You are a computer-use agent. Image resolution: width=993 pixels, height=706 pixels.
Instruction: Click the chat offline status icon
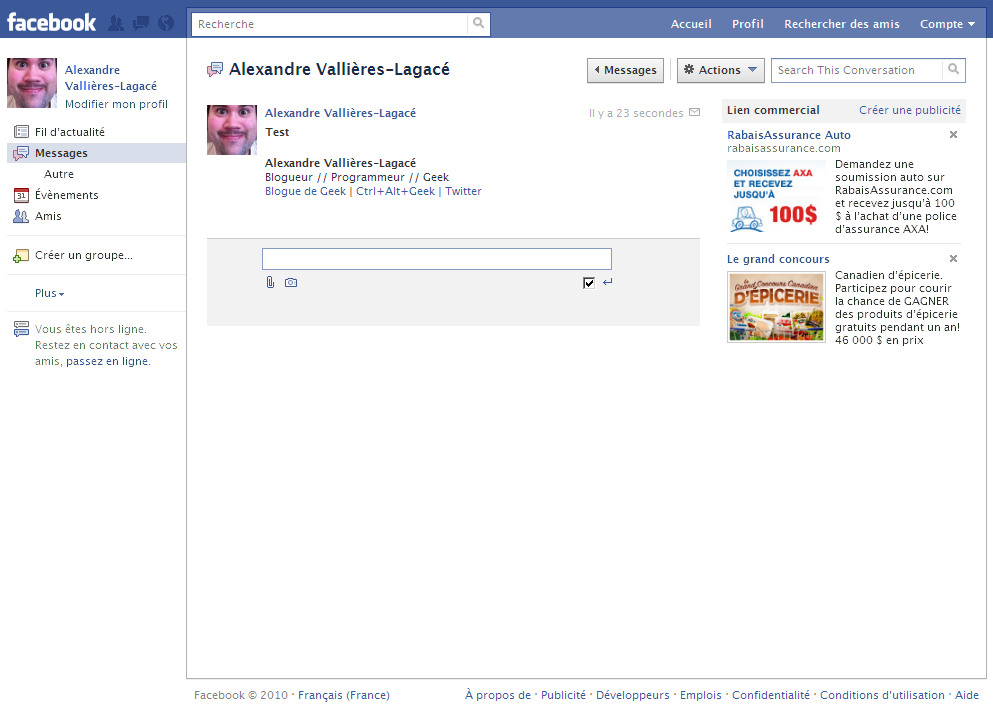coord(21,329)
